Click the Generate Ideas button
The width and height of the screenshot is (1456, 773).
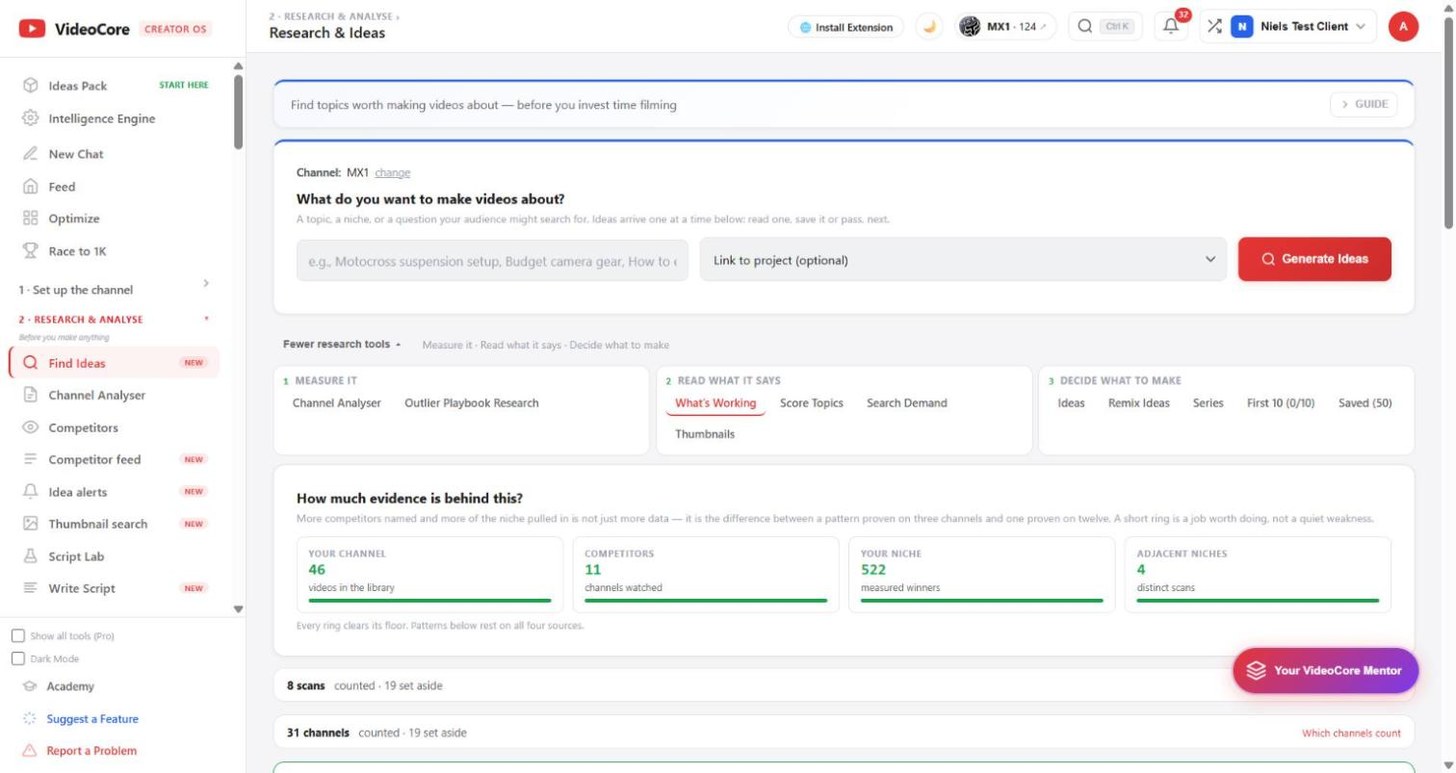tap(1314, 259)
